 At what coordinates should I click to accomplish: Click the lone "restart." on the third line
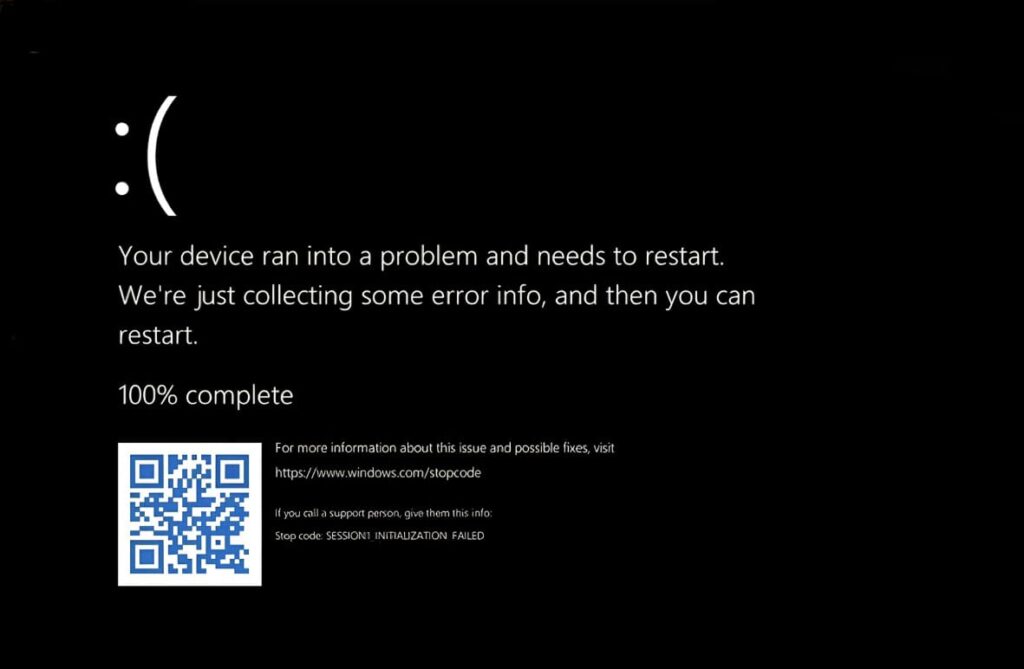coord(157,336)
